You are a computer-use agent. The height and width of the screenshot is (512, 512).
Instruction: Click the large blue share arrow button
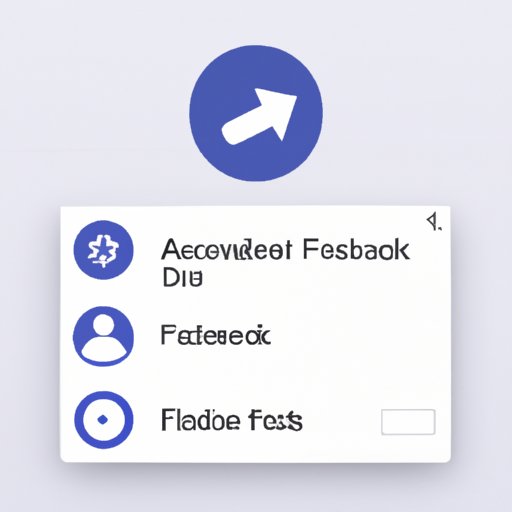256,113
